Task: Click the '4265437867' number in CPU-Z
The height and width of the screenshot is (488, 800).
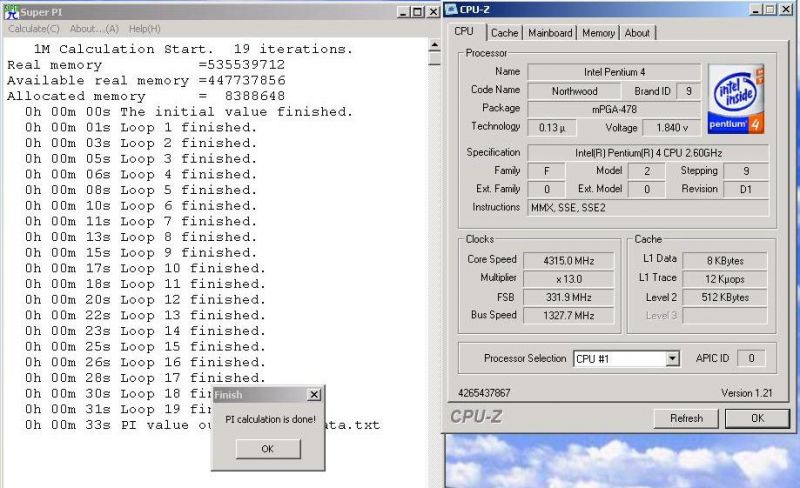Action: 484,393
